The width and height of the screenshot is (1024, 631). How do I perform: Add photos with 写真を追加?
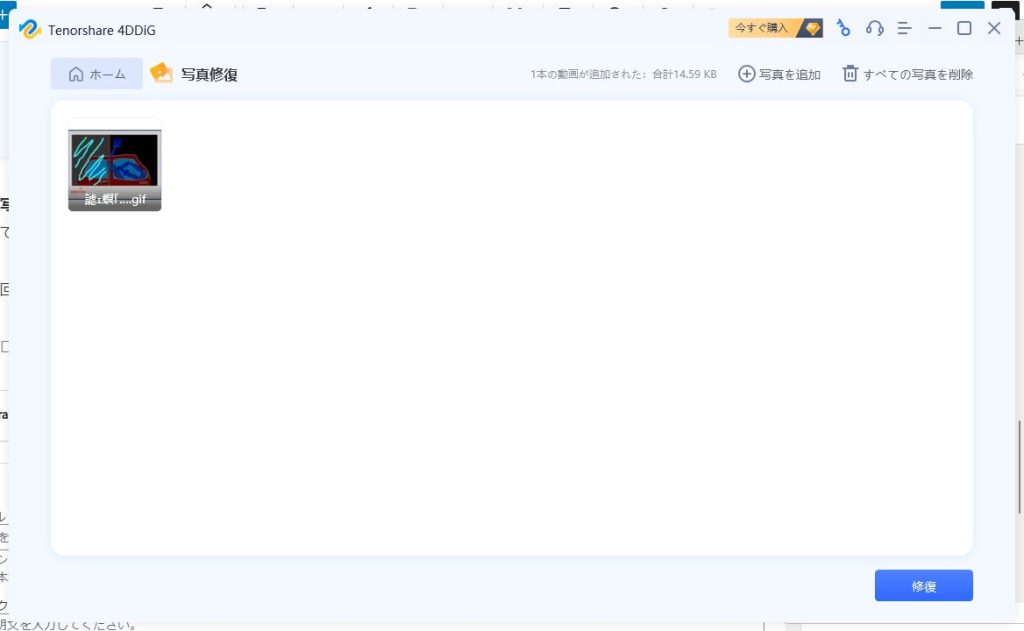point(779,74)
